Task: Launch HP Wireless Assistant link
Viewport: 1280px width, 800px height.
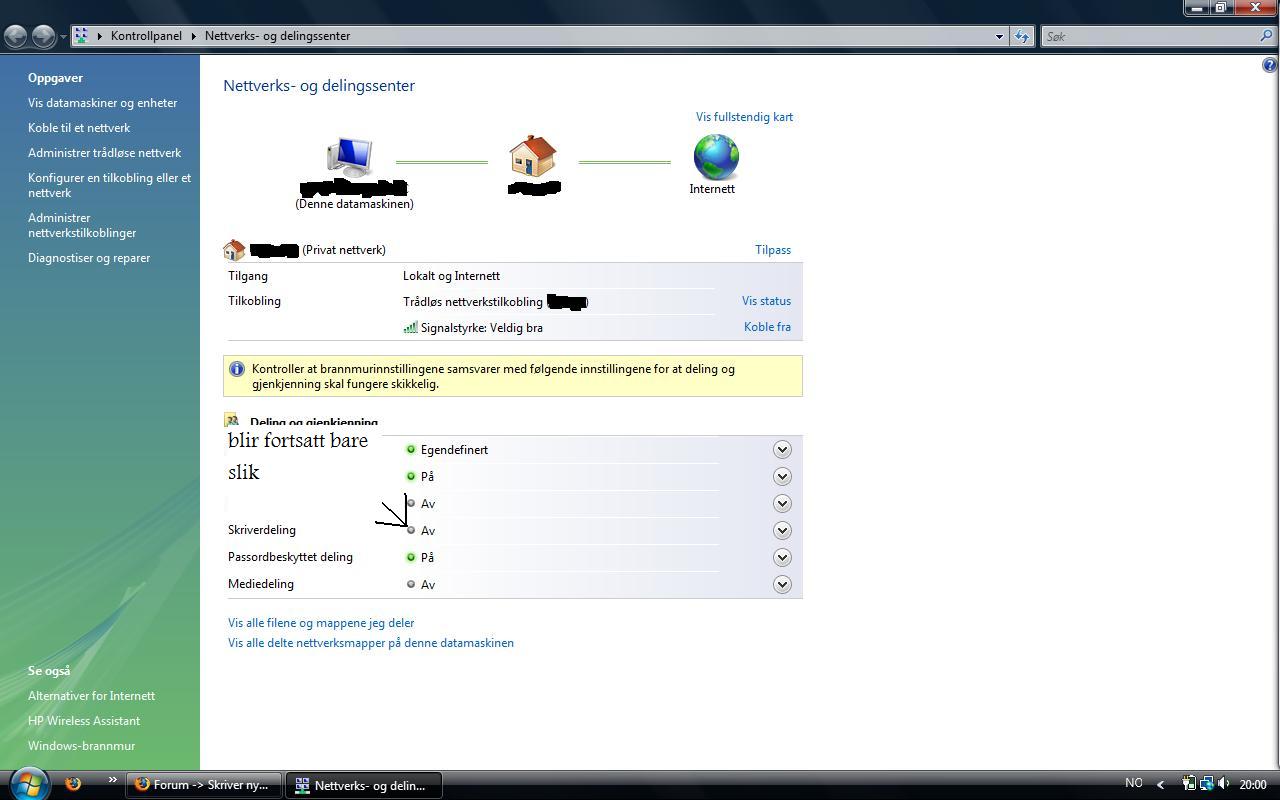Action: coord(84,721)
